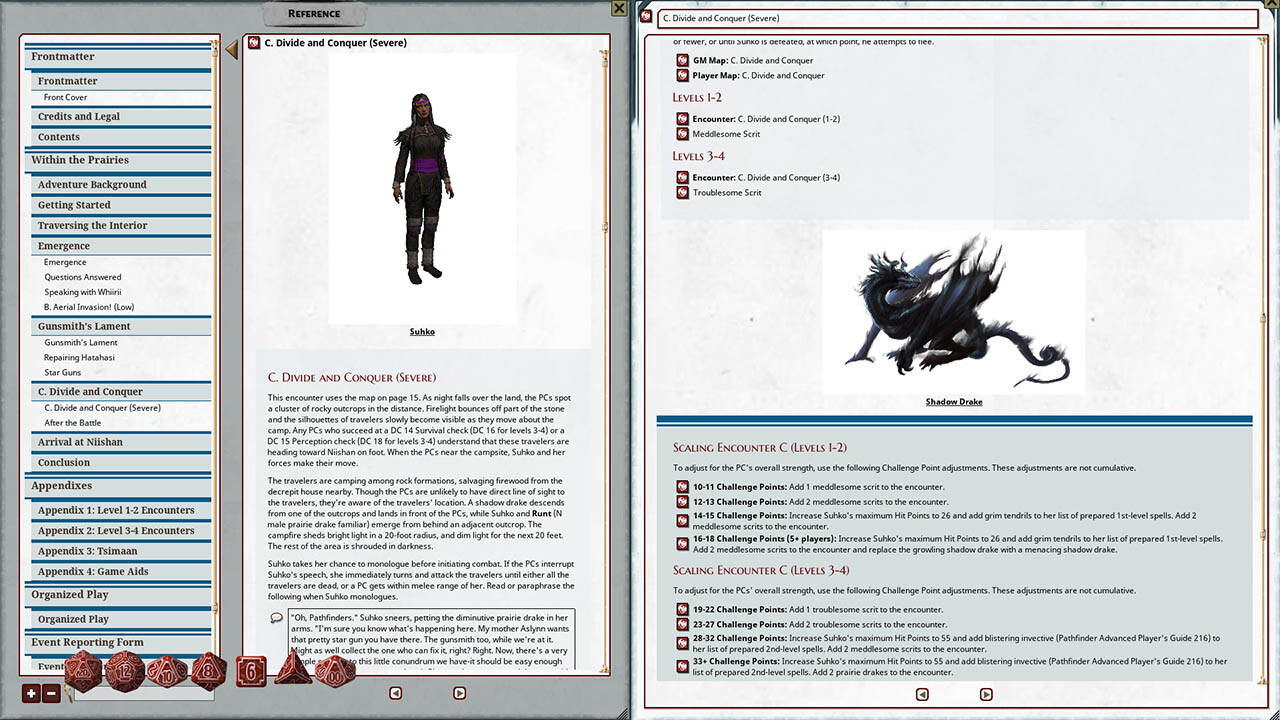Roll the d8 die
The width and height of the screenshot is (1280, 720).
208,672
